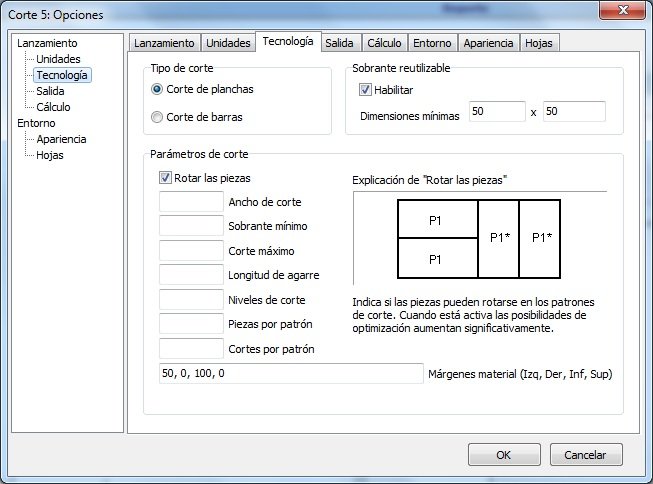Image resolution: width=653 pixels, height=484 pixels.
Task: Uncheck the Rotar las piezas checkbox
Action: [166, 178]
